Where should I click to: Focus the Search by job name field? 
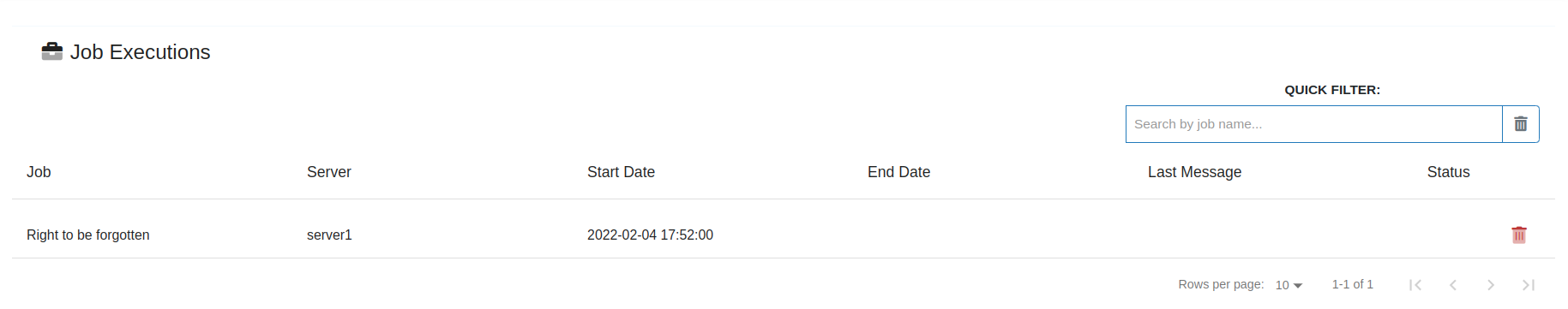(x=1314, y=124)
